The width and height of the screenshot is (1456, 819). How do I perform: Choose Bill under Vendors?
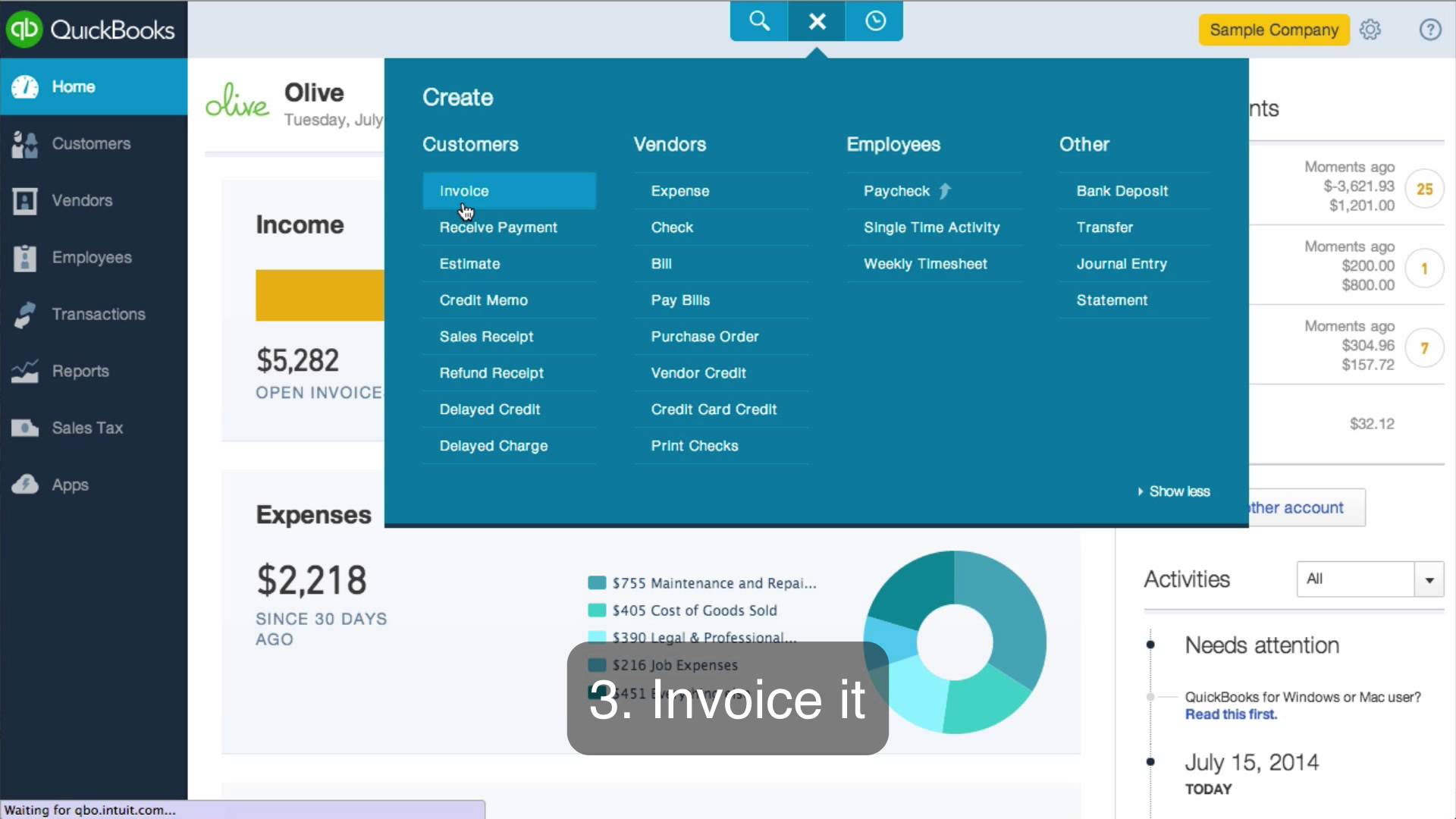pyautogui.click(x=721, y=264)
